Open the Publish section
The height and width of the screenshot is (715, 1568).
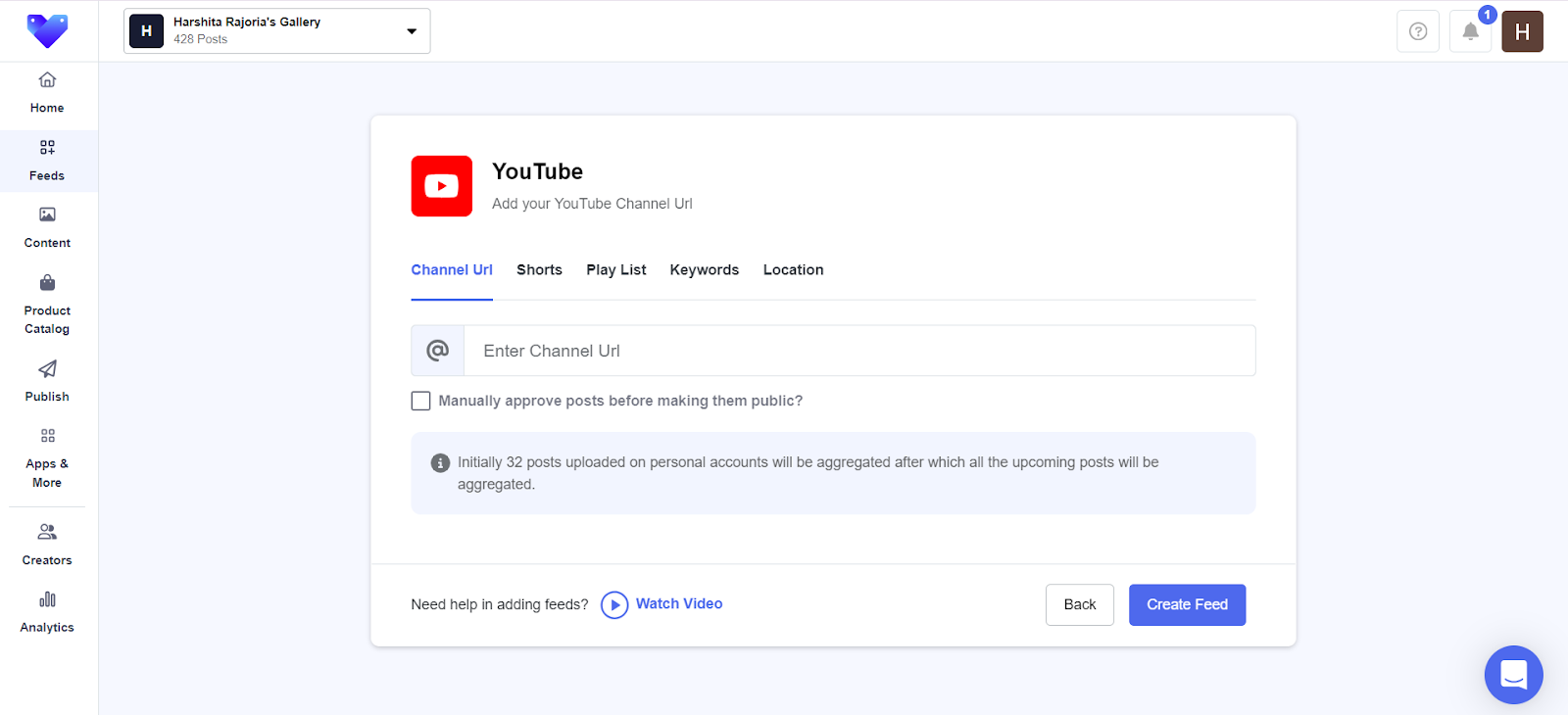pos(47,382)
